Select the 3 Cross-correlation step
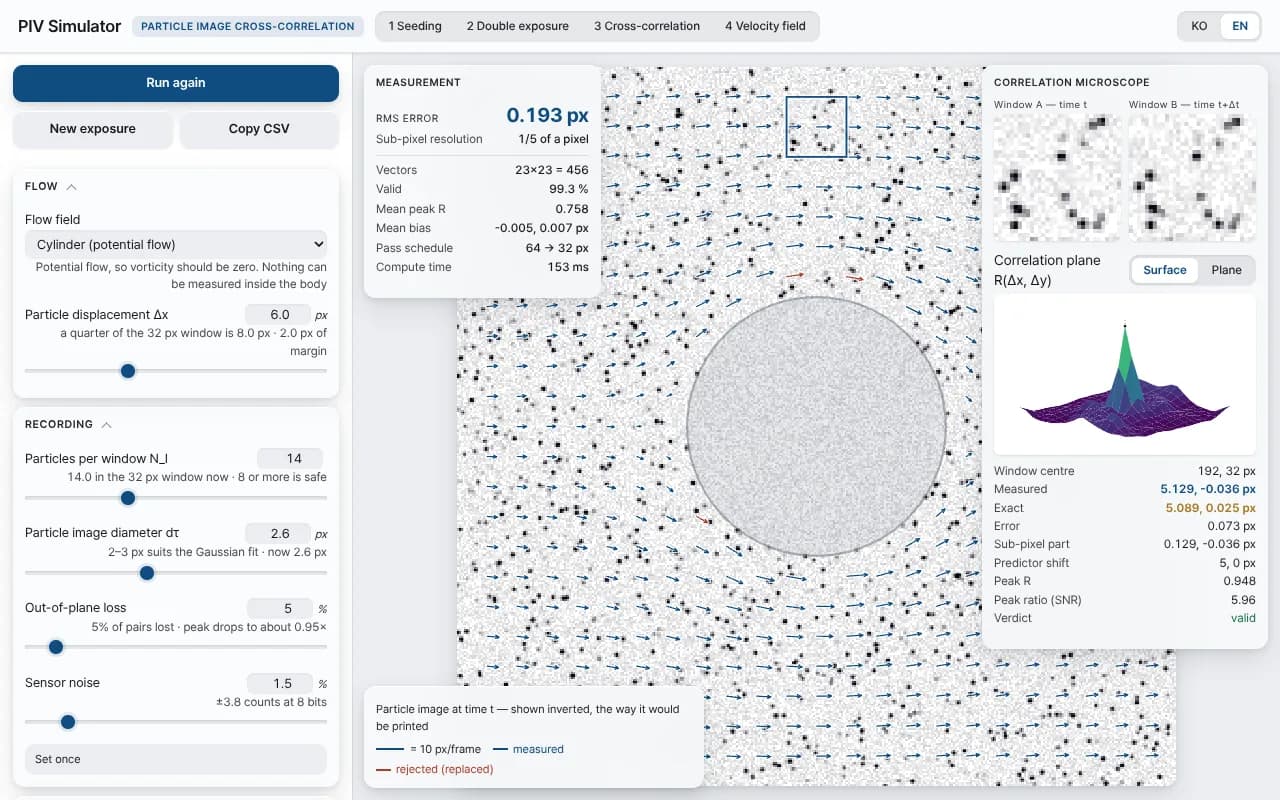The height and width of the screenshot is (800, 1280). tap(647, 26)
